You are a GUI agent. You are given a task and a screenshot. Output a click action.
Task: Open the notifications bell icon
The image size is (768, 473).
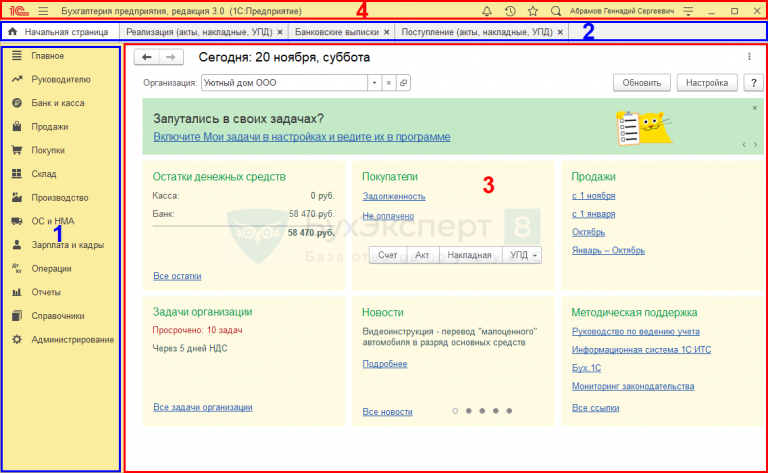pos(486,11)
